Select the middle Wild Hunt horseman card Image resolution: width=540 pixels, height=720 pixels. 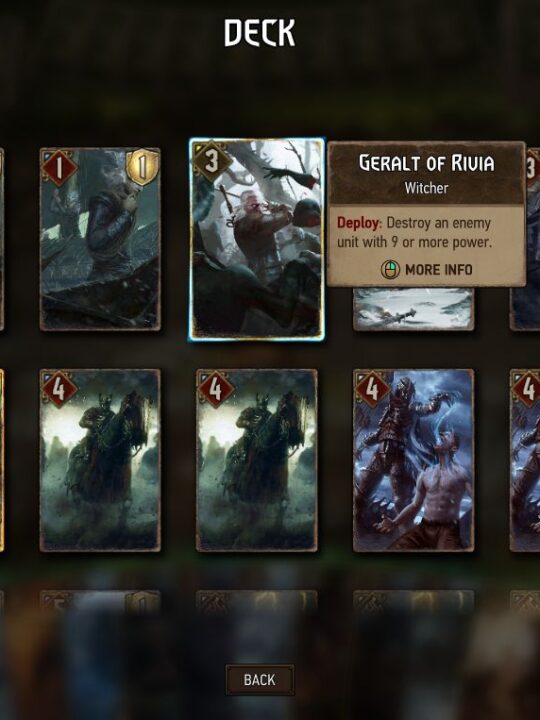(257, 460)
